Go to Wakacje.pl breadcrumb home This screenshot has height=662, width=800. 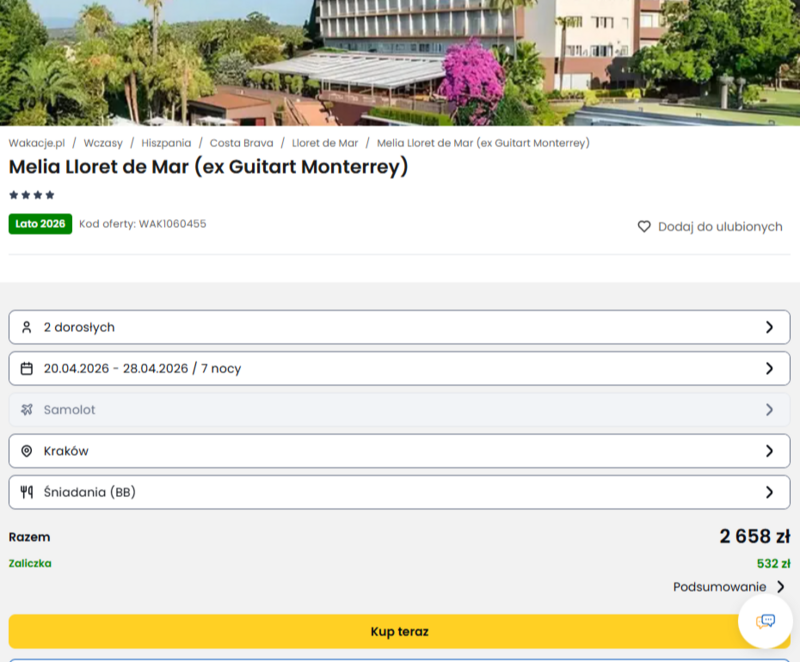(37, 143)
